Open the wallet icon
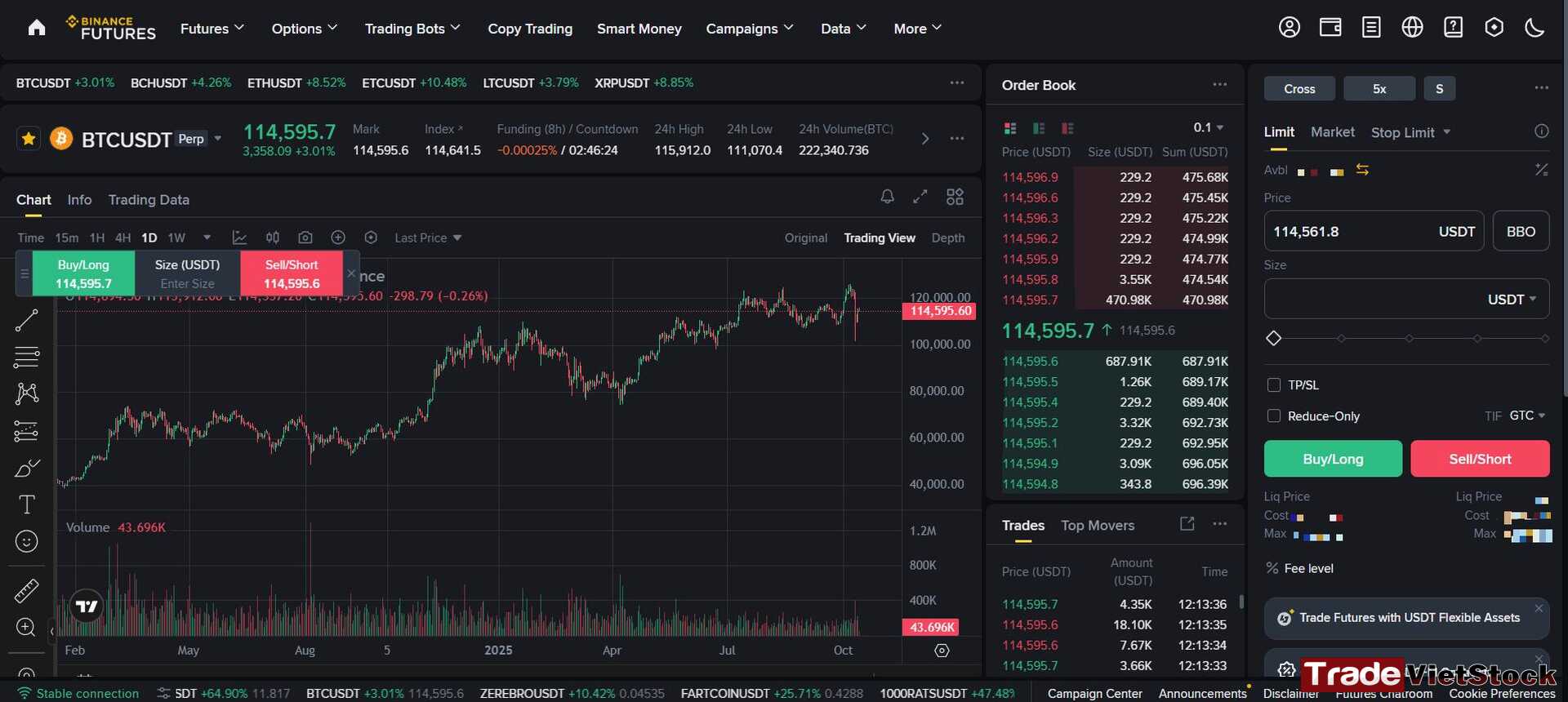Viewport: 1568px width, 702px height. click(x=1330, y=28)
